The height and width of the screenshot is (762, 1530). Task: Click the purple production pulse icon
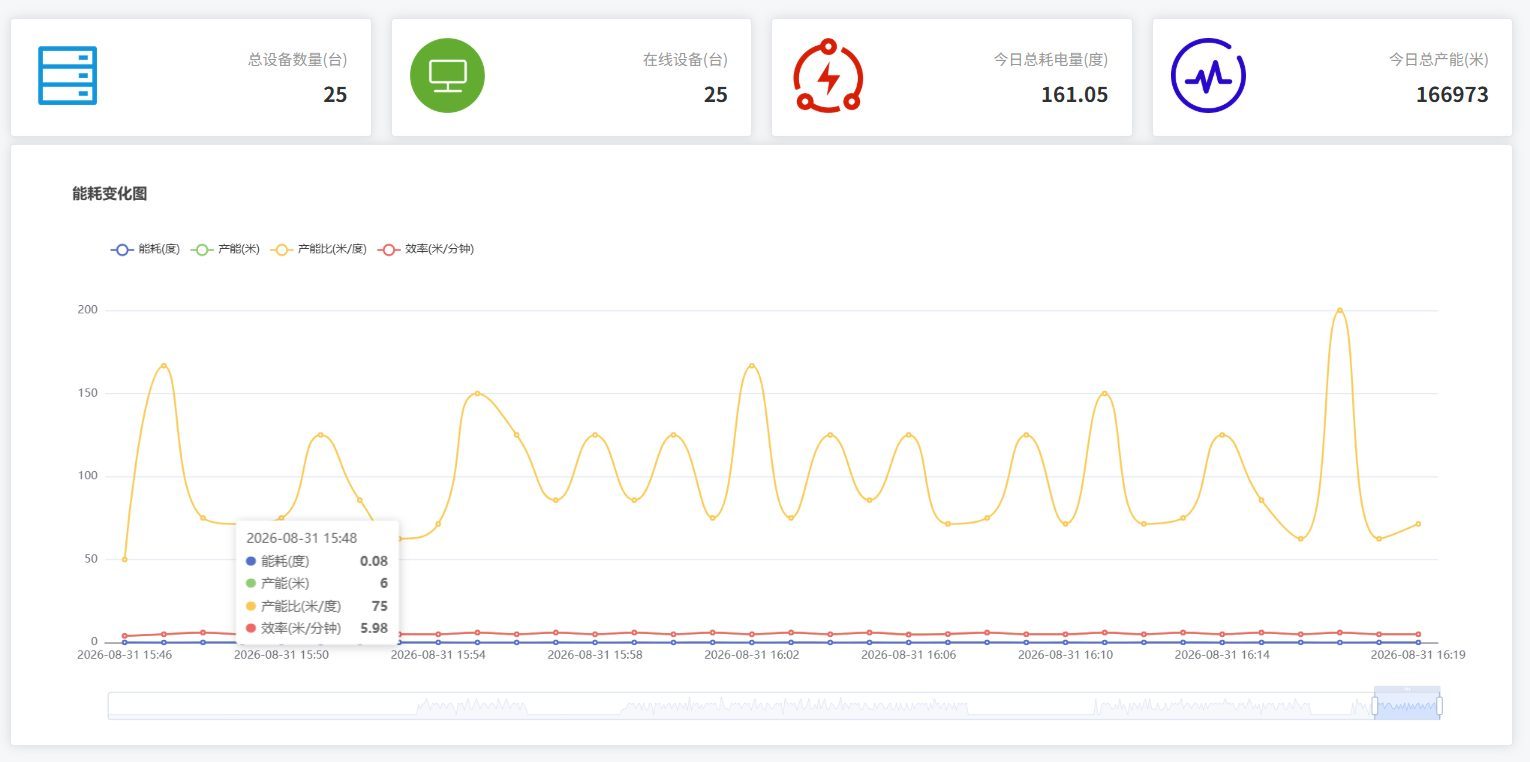pos(1208,75)
